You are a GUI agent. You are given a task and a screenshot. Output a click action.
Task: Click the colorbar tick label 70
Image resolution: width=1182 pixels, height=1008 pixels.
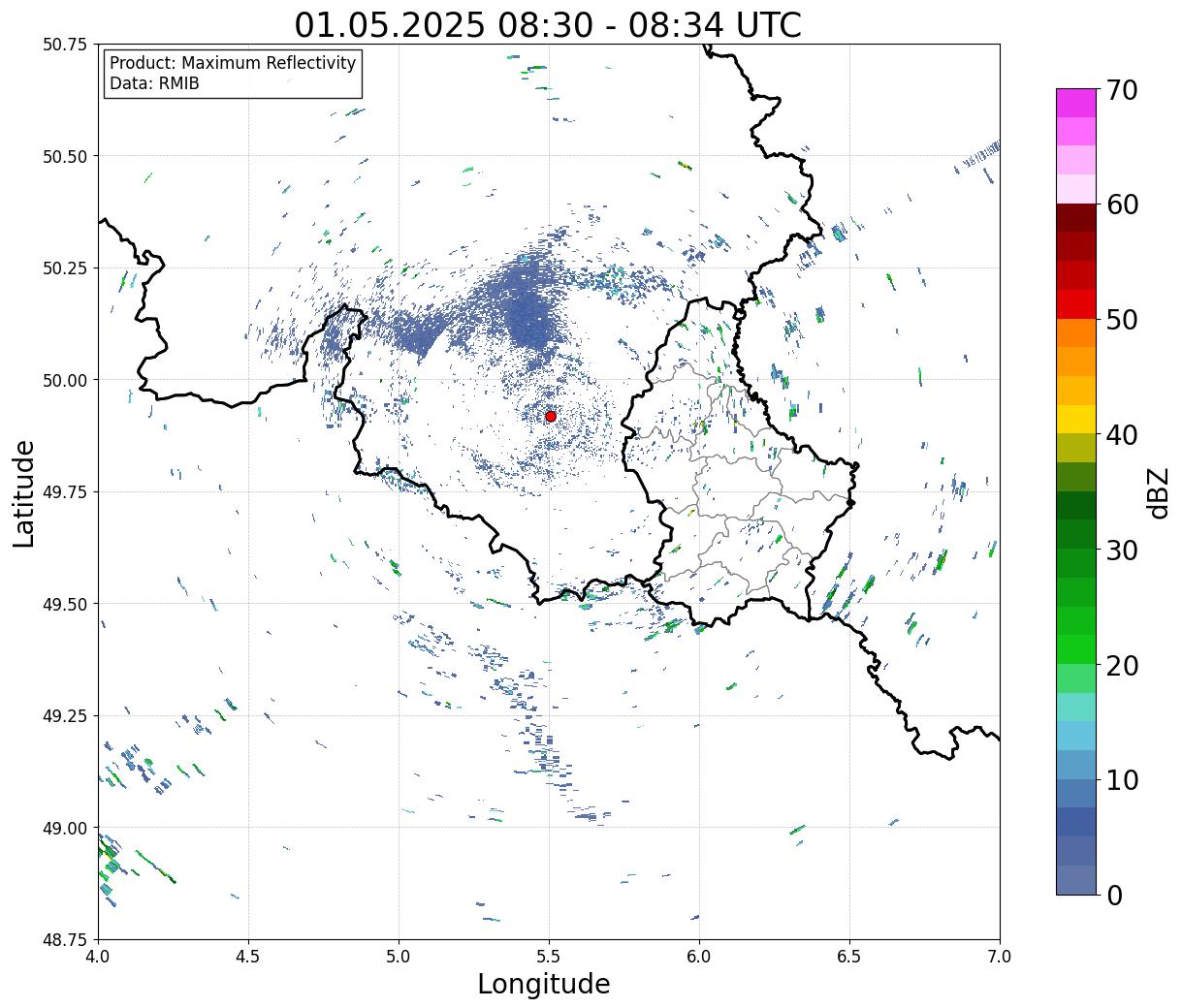point(1122,90)
